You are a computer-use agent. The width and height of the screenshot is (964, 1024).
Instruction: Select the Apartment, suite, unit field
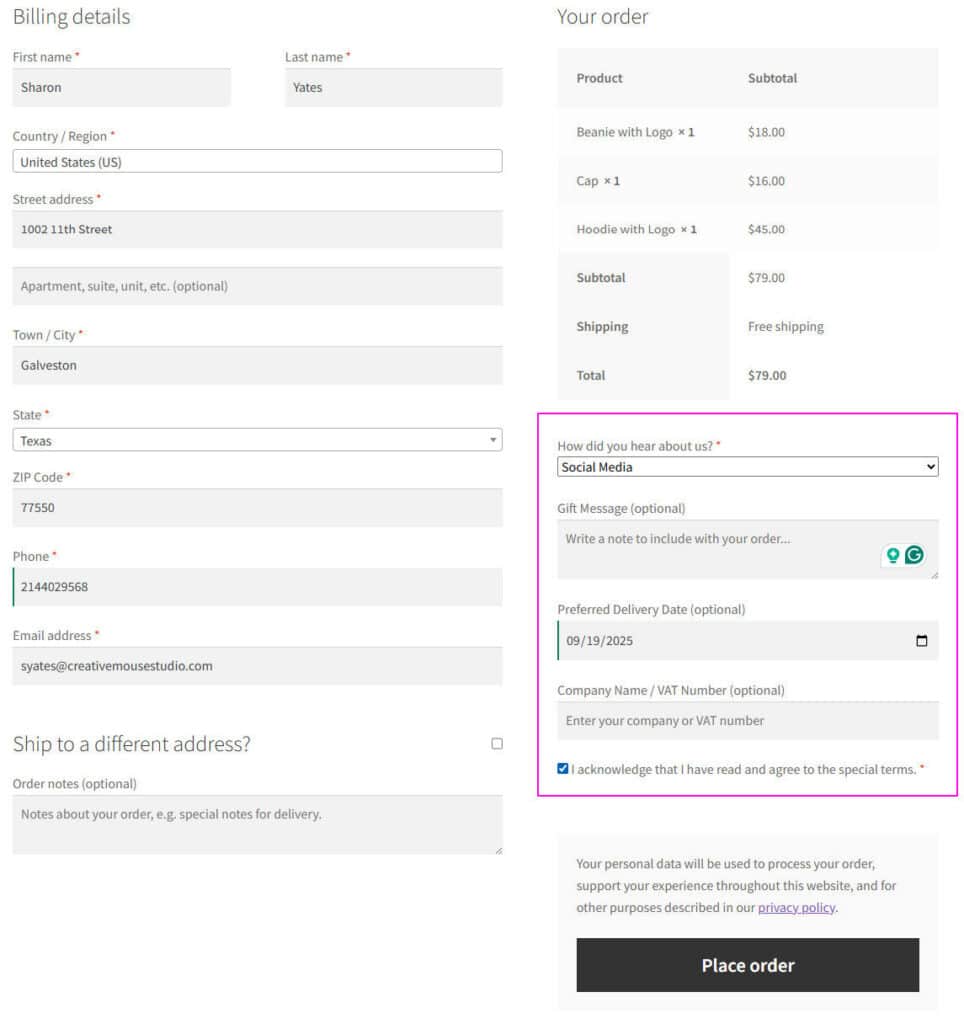(257, 286)
